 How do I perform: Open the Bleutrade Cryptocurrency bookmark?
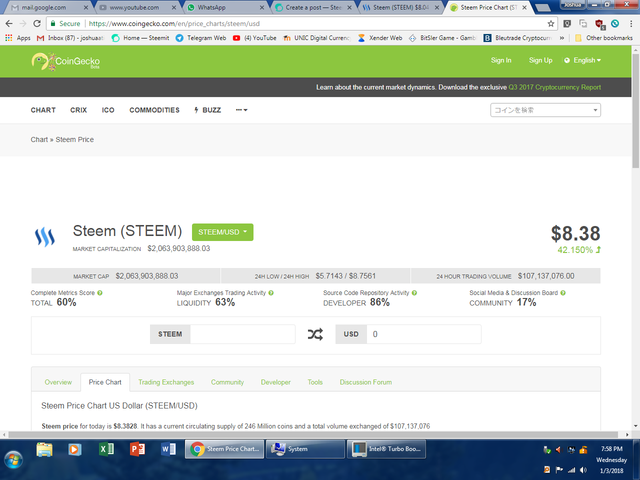click(x=518, y=38)
